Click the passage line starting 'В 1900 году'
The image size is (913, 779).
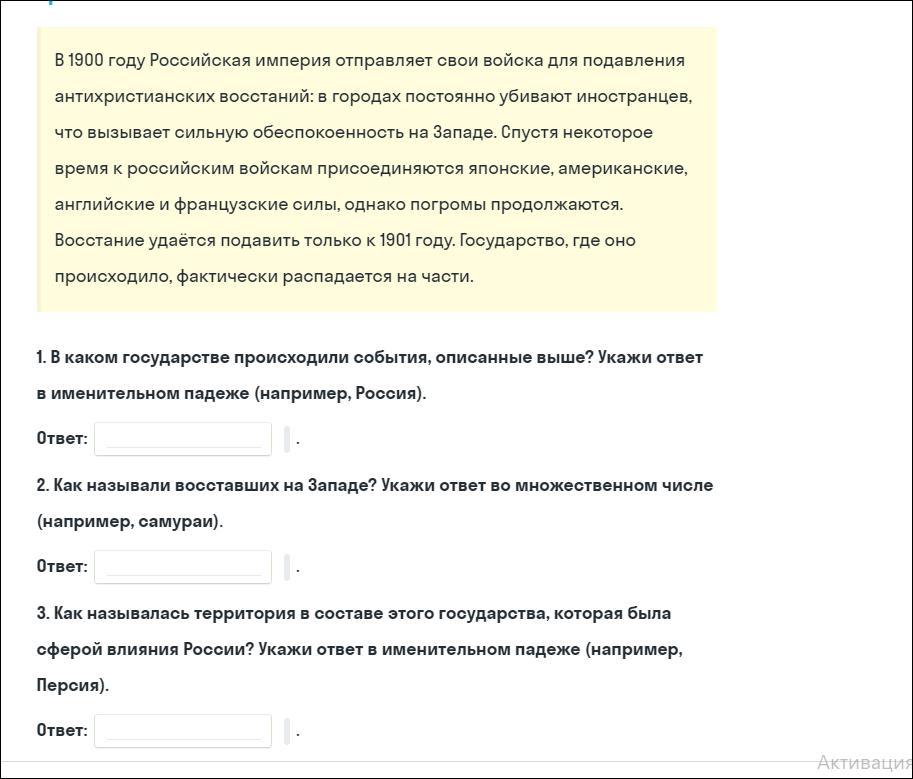coord(369,61)
